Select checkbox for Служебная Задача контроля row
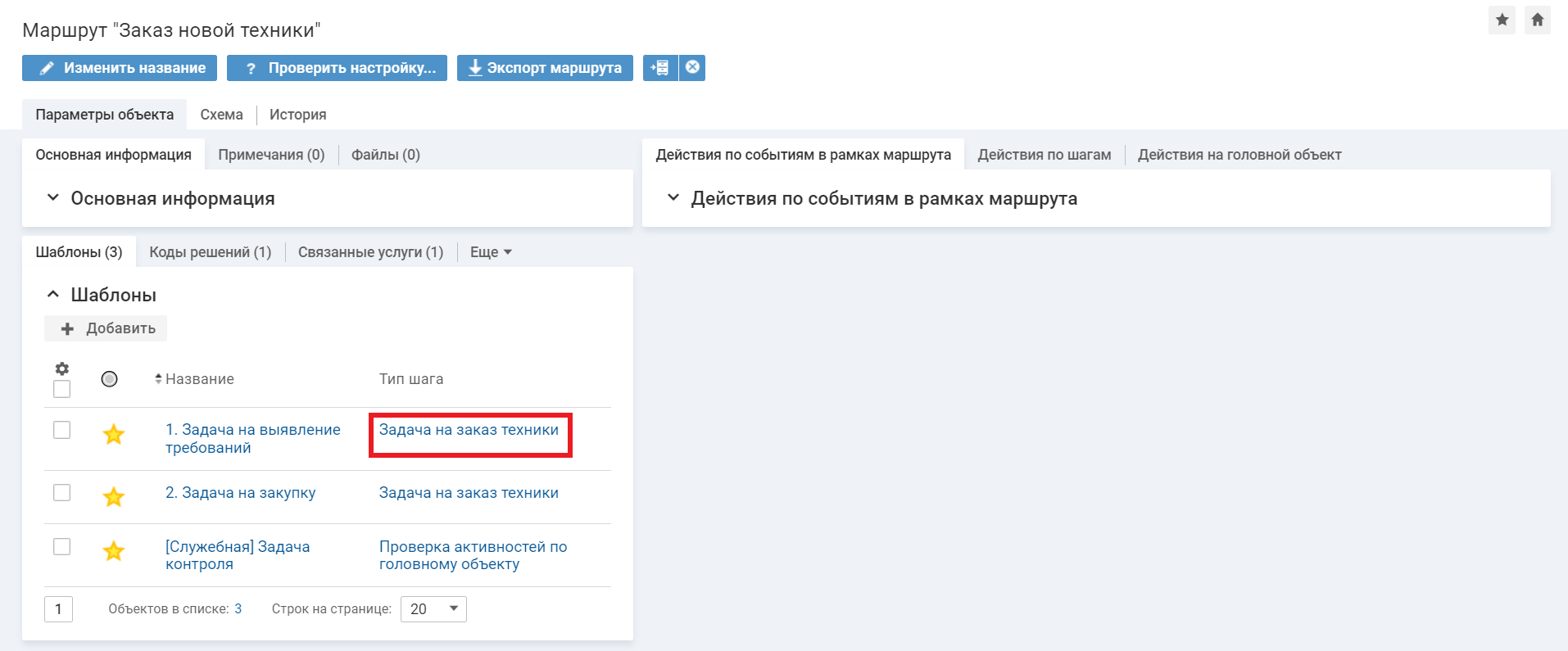 [x=61, y=546]
